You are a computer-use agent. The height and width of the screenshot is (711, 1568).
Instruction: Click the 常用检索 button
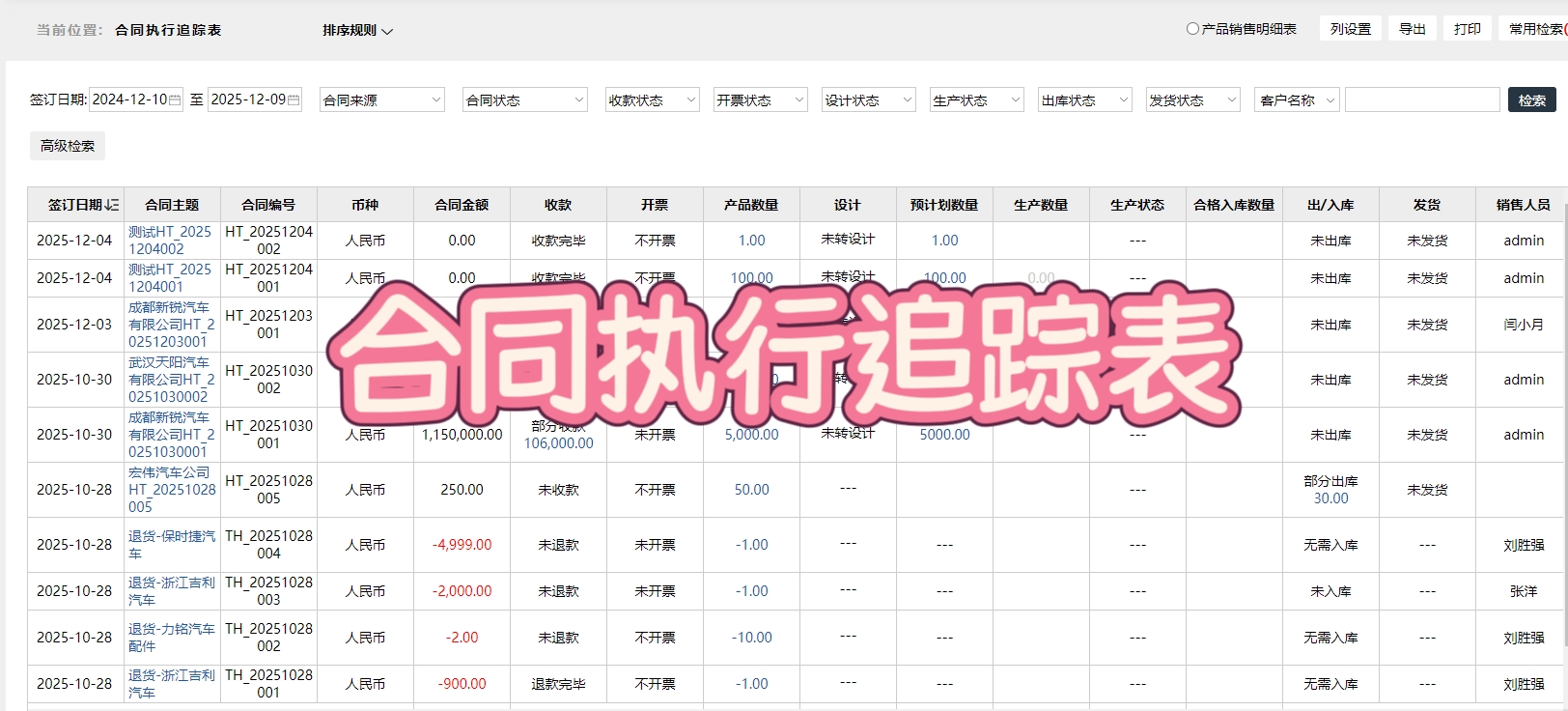1535,29
